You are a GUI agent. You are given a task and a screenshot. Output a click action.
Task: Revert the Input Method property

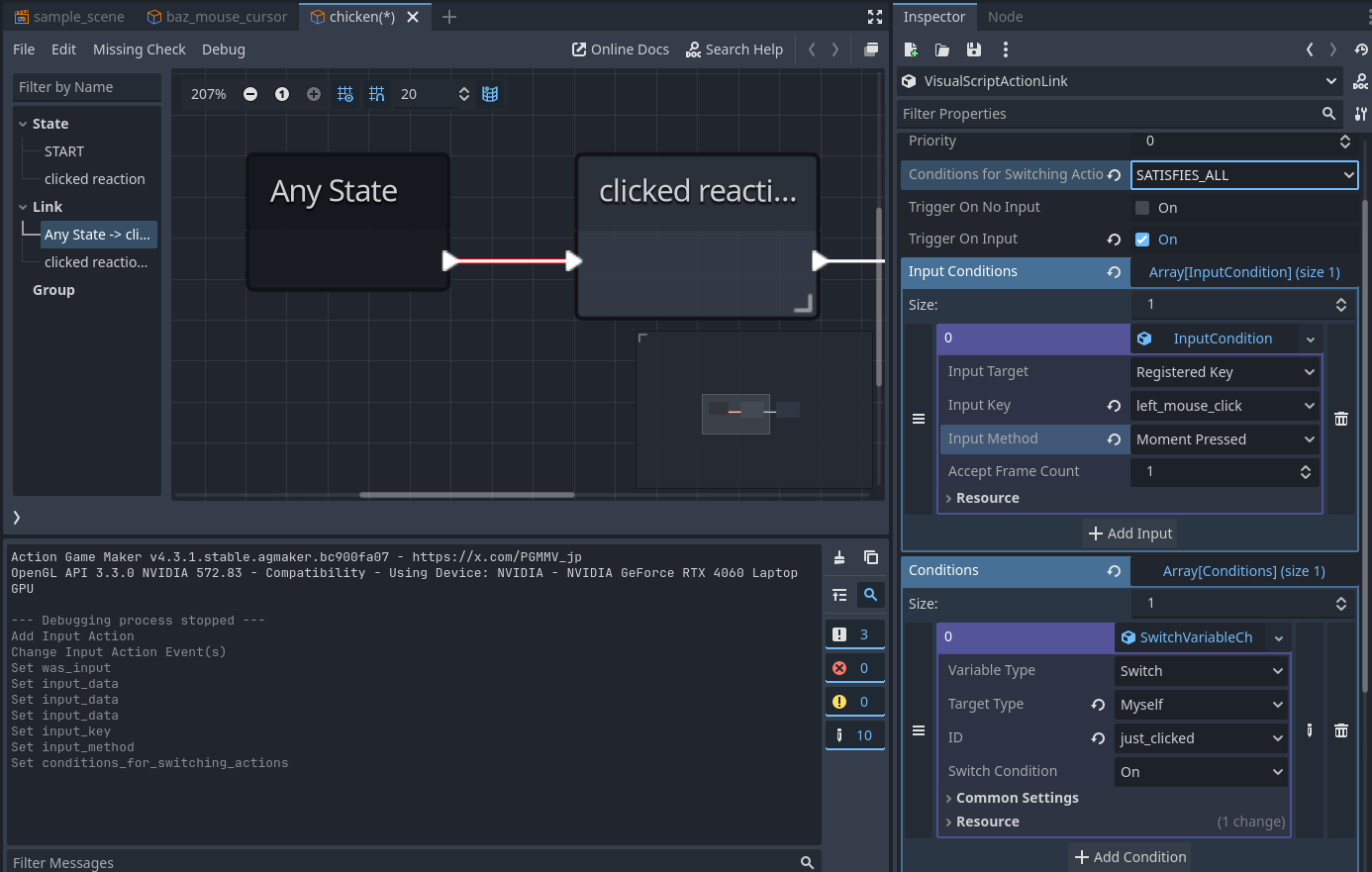pyautogui.click(x=1114, y=439)
